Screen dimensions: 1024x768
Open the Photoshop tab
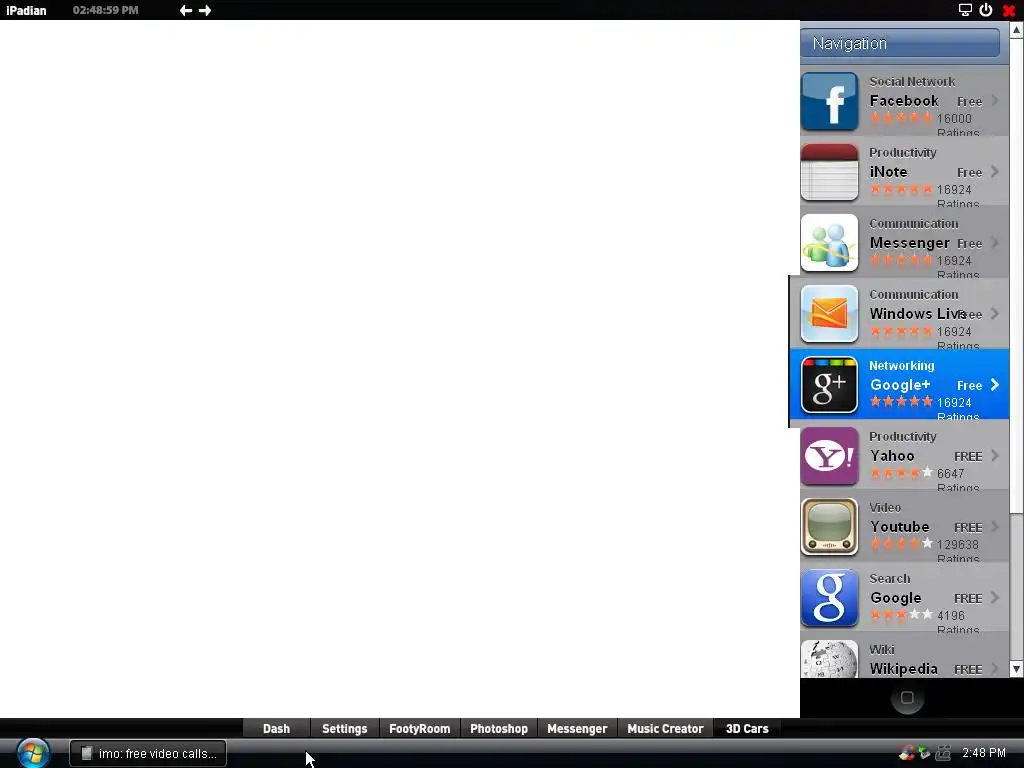click(499, 729)
